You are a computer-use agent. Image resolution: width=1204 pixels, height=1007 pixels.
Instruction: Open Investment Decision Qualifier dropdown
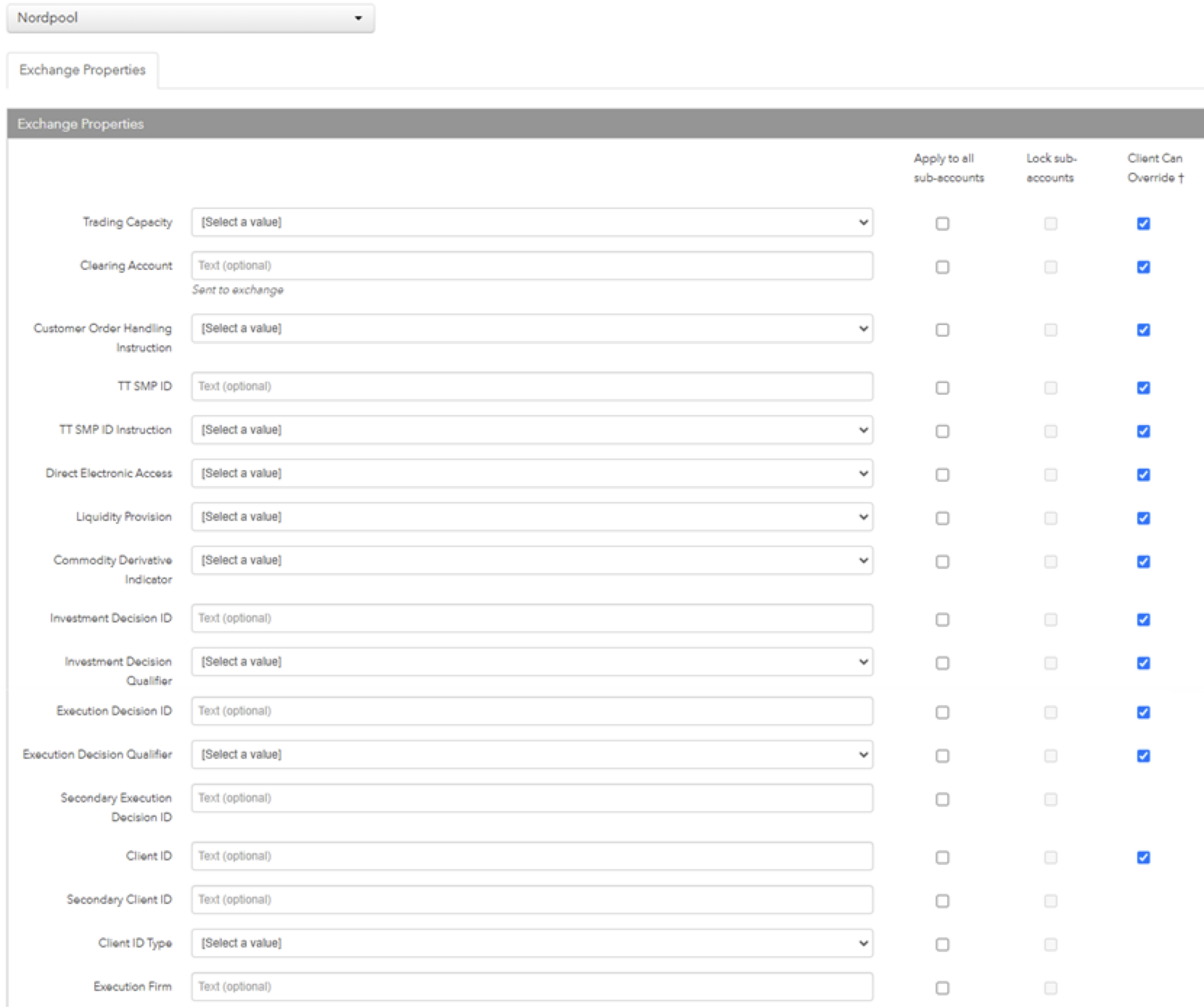click(x=532, y=662)
